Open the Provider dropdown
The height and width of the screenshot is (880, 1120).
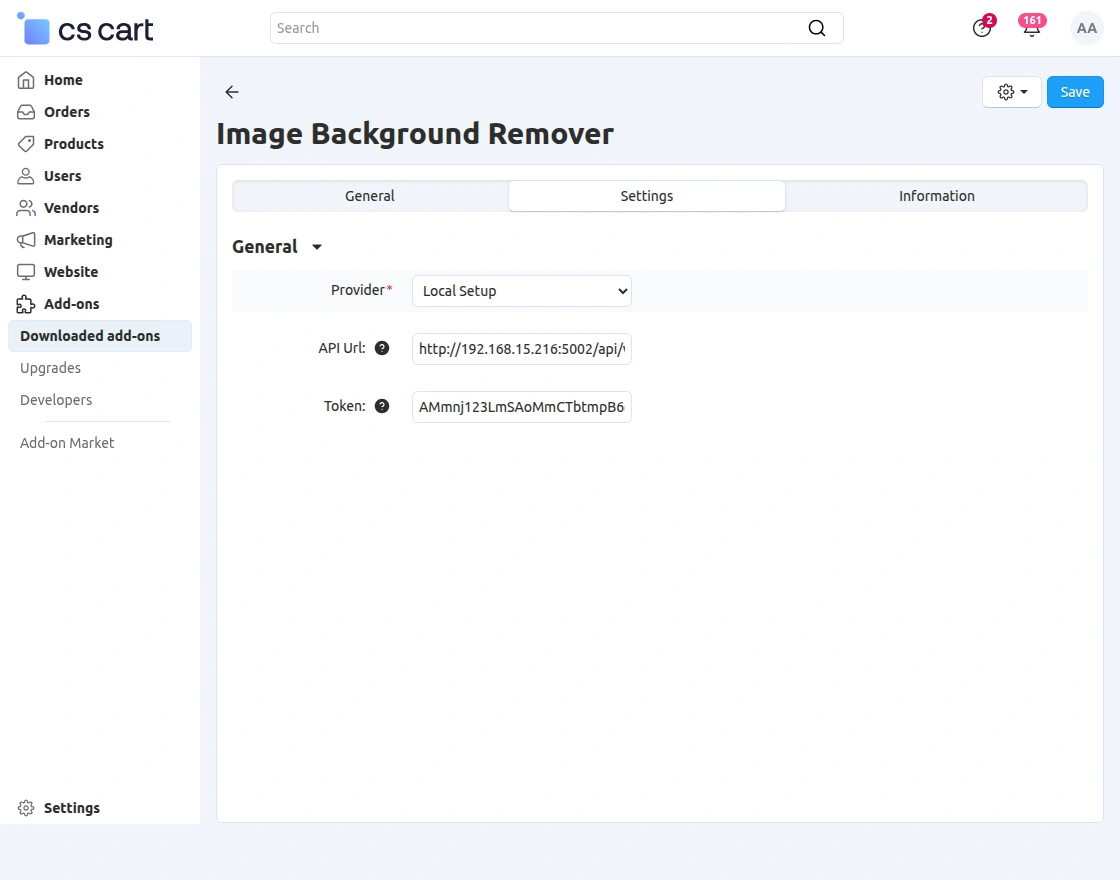521,291
